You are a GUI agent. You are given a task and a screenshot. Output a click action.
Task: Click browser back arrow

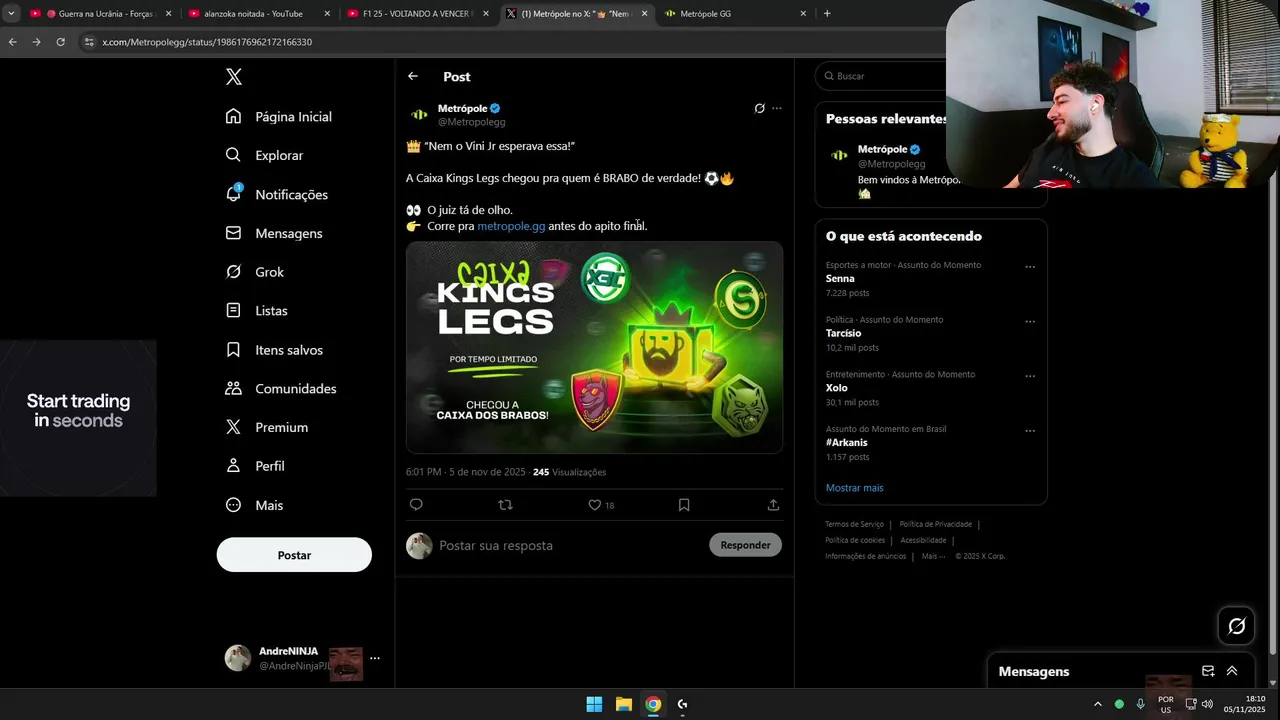tap(12, 42)
